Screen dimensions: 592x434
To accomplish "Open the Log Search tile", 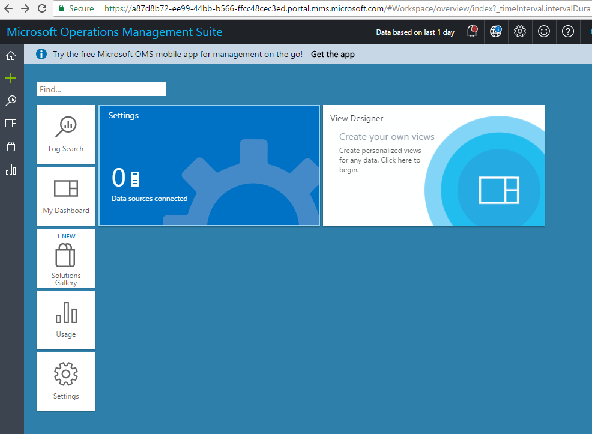I will [x=66, y=134].
